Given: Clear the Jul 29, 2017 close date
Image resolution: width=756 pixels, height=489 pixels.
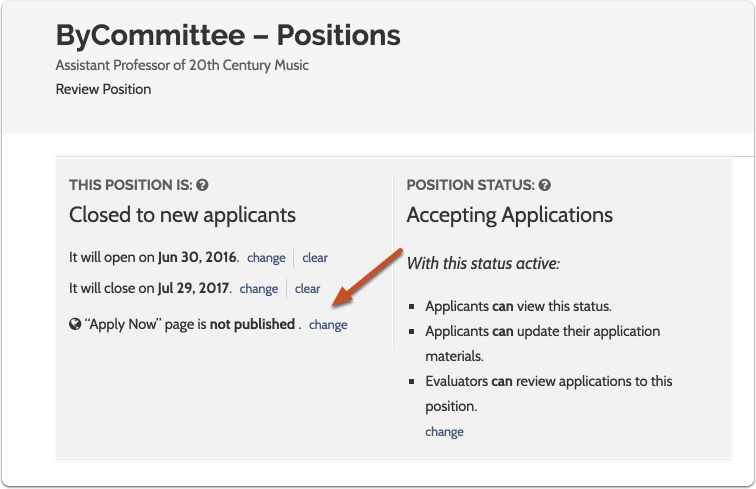Looking at the screenshot, I should point(308,288).
